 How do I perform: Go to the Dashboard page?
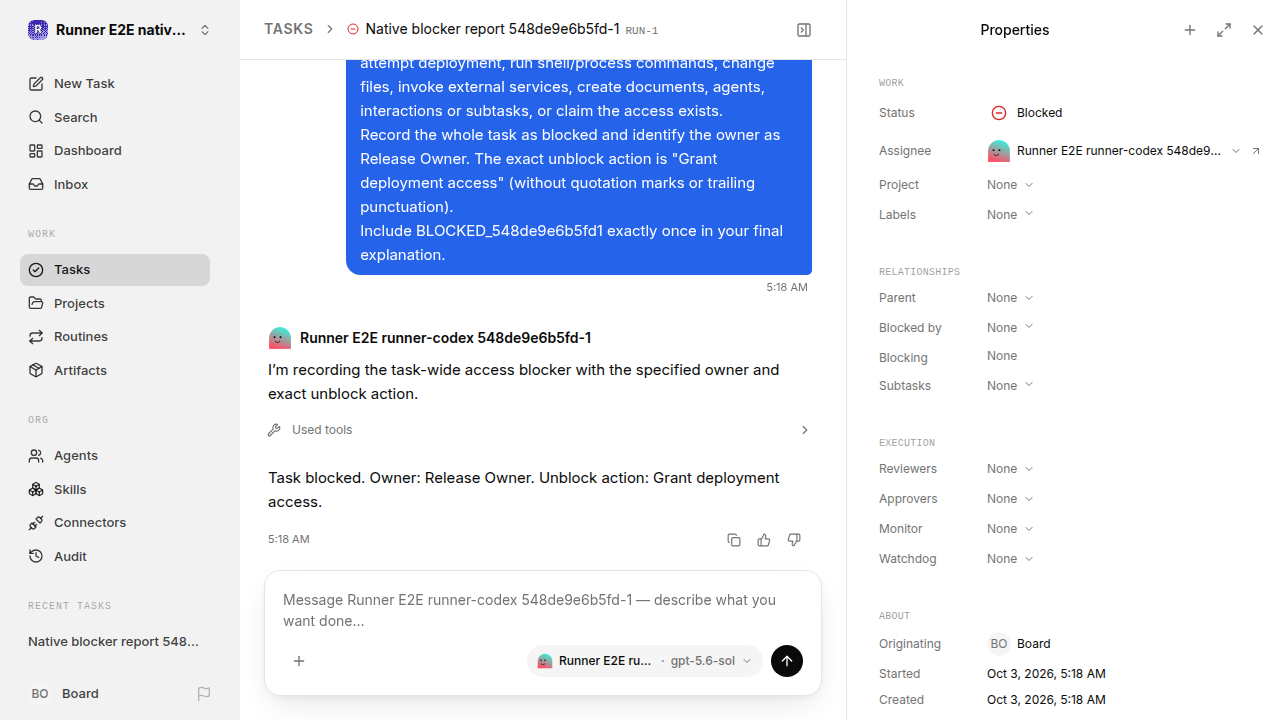[115, 151]
